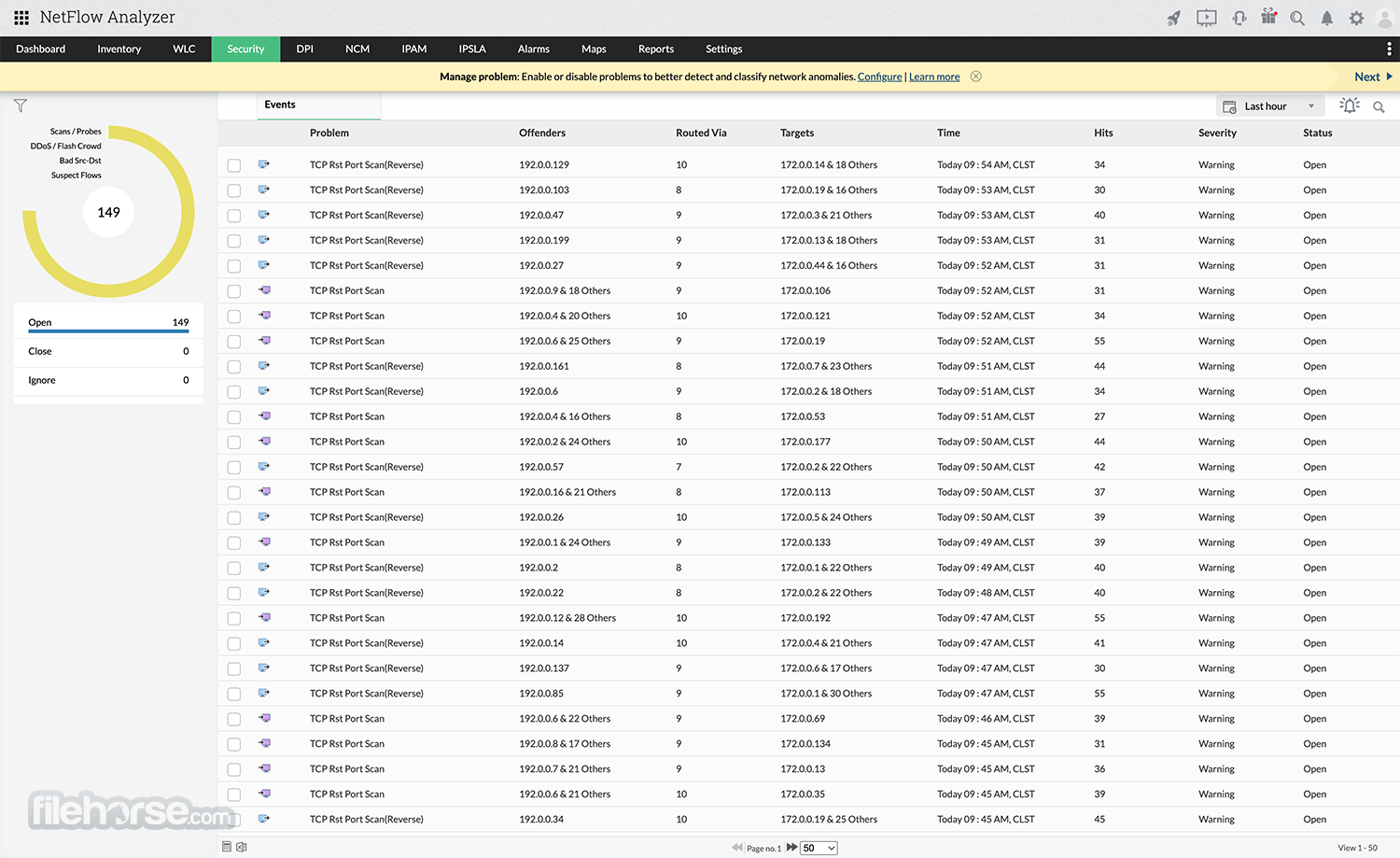Open the Inventory tab
The image size is (1400, 858).
coord(119,49)
